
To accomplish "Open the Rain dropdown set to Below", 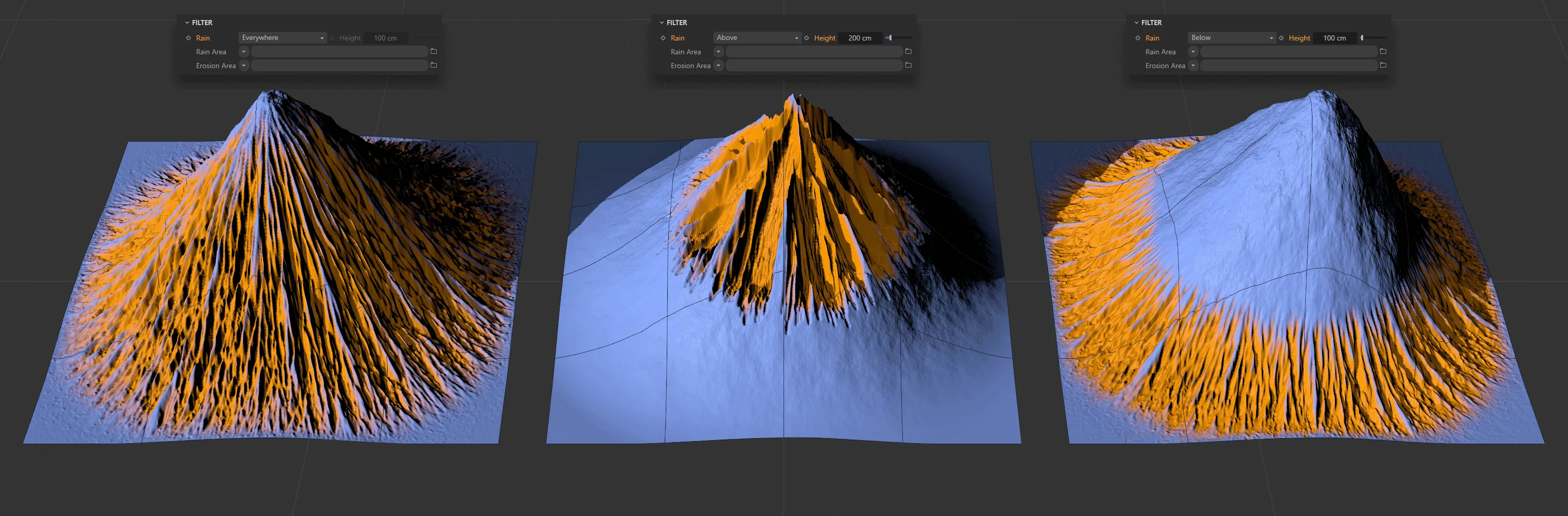I will 1232,38.
